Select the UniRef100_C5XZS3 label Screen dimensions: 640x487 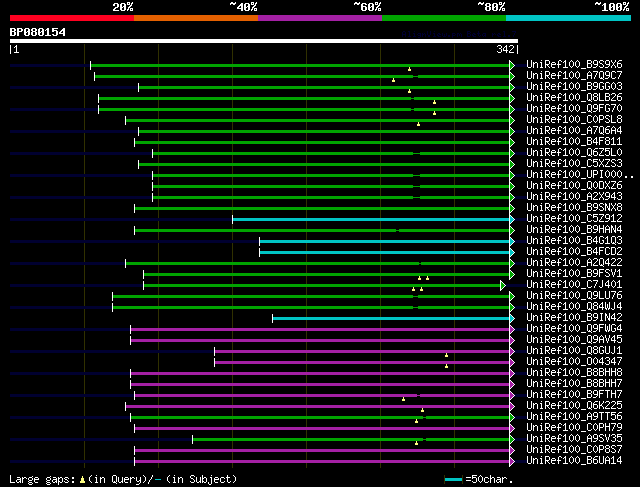574,164
